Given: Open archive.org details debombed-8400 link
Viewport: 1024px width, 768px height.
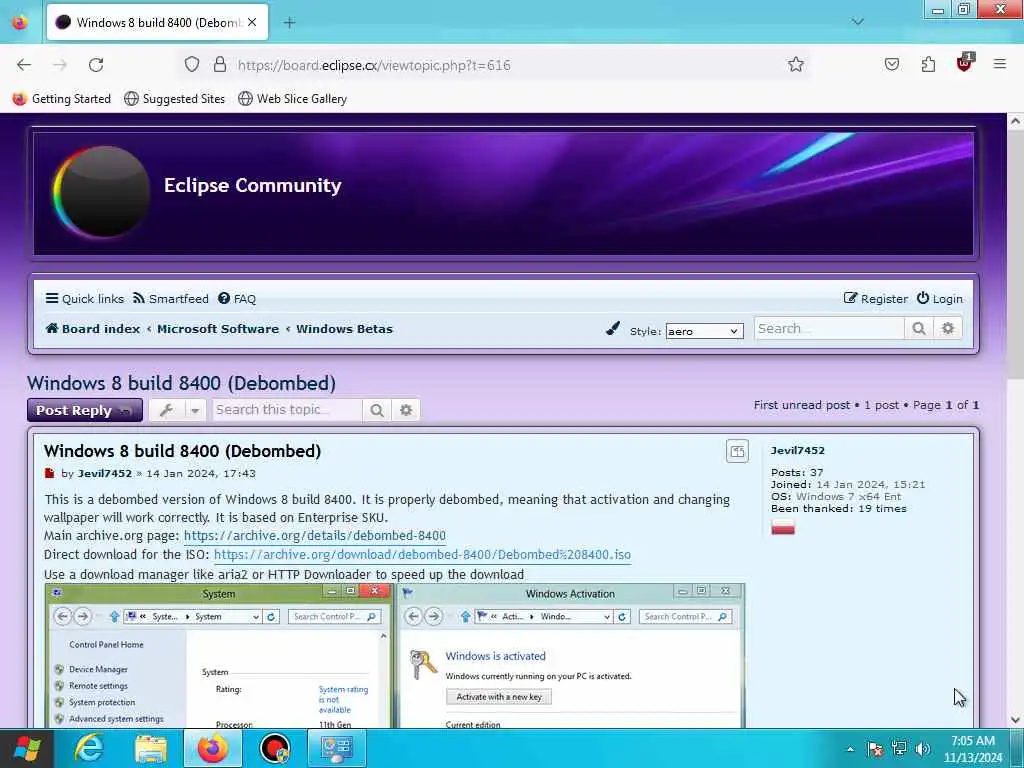Looking at the screenshot, I should 315,536.
